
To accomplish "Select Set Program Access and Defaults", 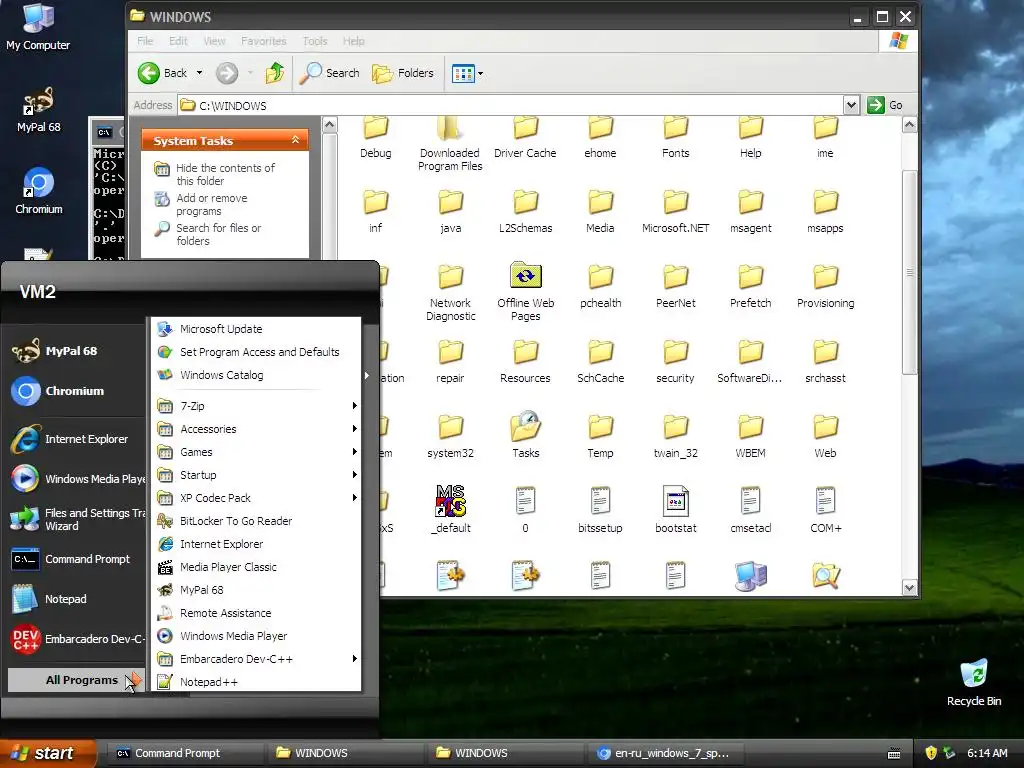I will click(x=257, y=352).
